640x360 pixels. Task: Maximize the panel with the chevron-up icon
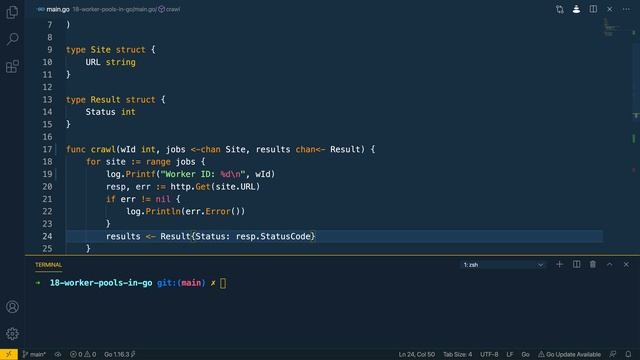point(609,264)
